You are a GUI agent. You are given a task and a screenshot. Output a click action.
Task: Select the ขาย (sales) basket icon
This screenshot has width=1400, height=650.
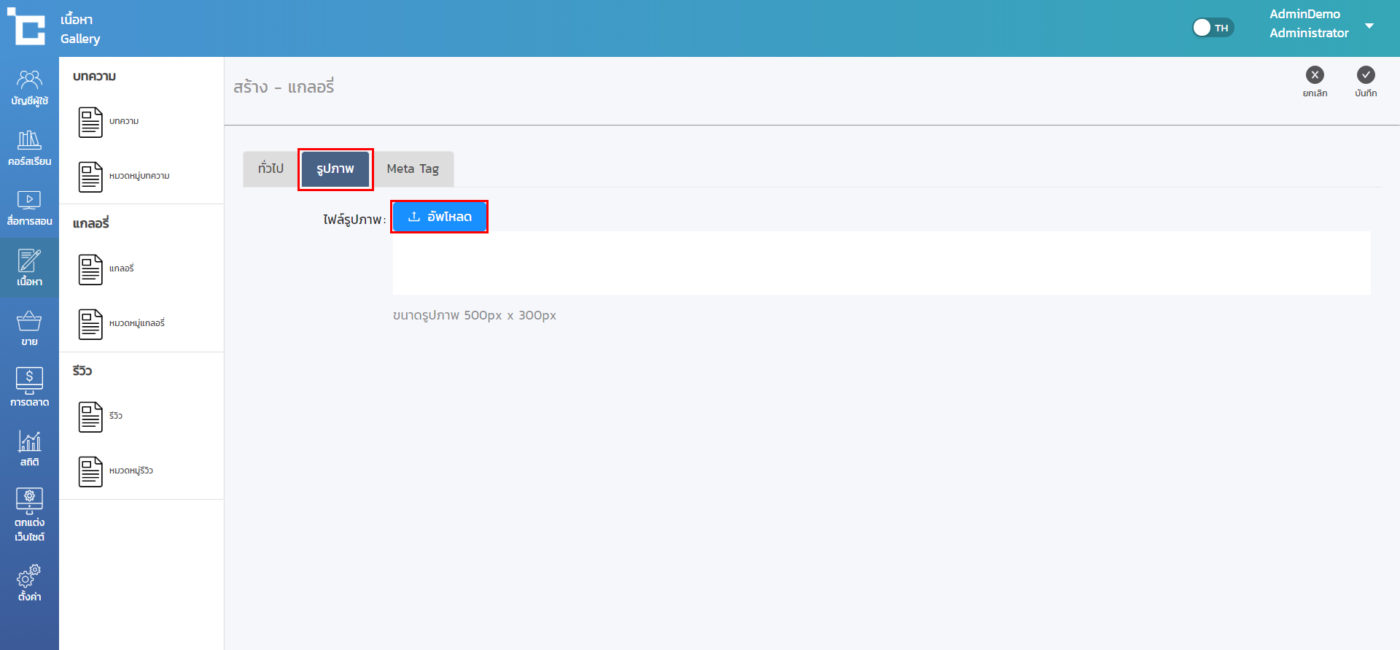[29, 328]
